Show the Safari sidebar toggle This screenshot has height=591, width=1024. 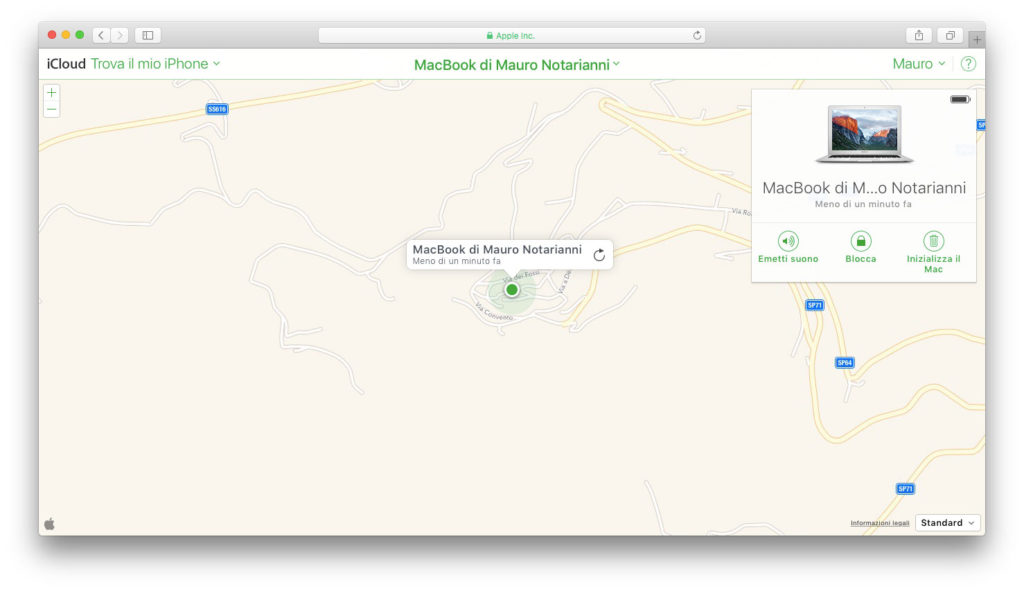146,33
